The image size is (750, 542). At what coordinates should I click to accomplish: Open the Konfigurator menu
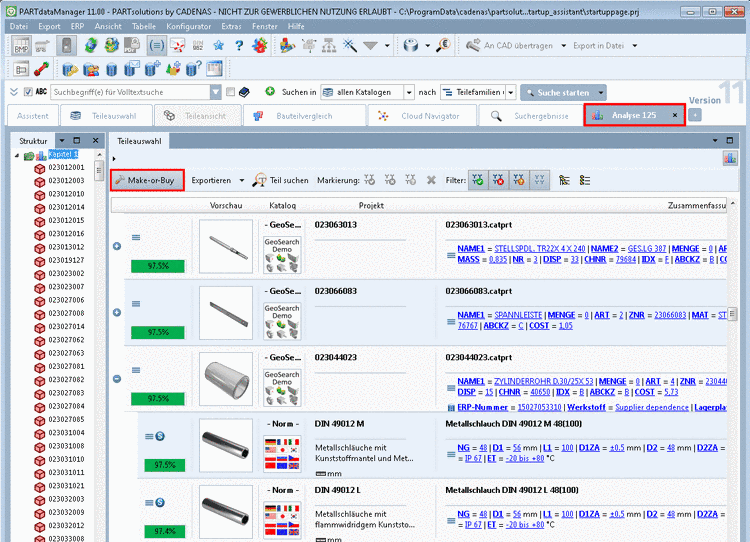click(x=188, y=26)
